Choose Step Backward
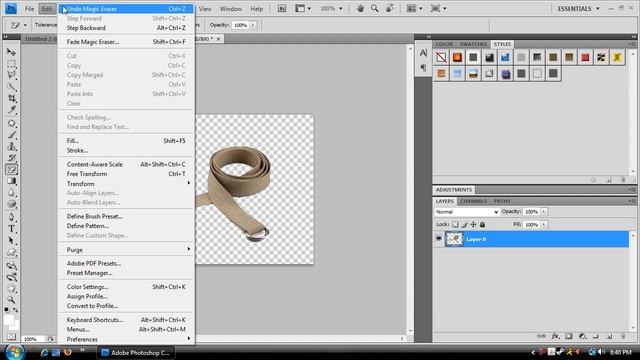This screenshot has height=360, width=640. coord(126,28)
